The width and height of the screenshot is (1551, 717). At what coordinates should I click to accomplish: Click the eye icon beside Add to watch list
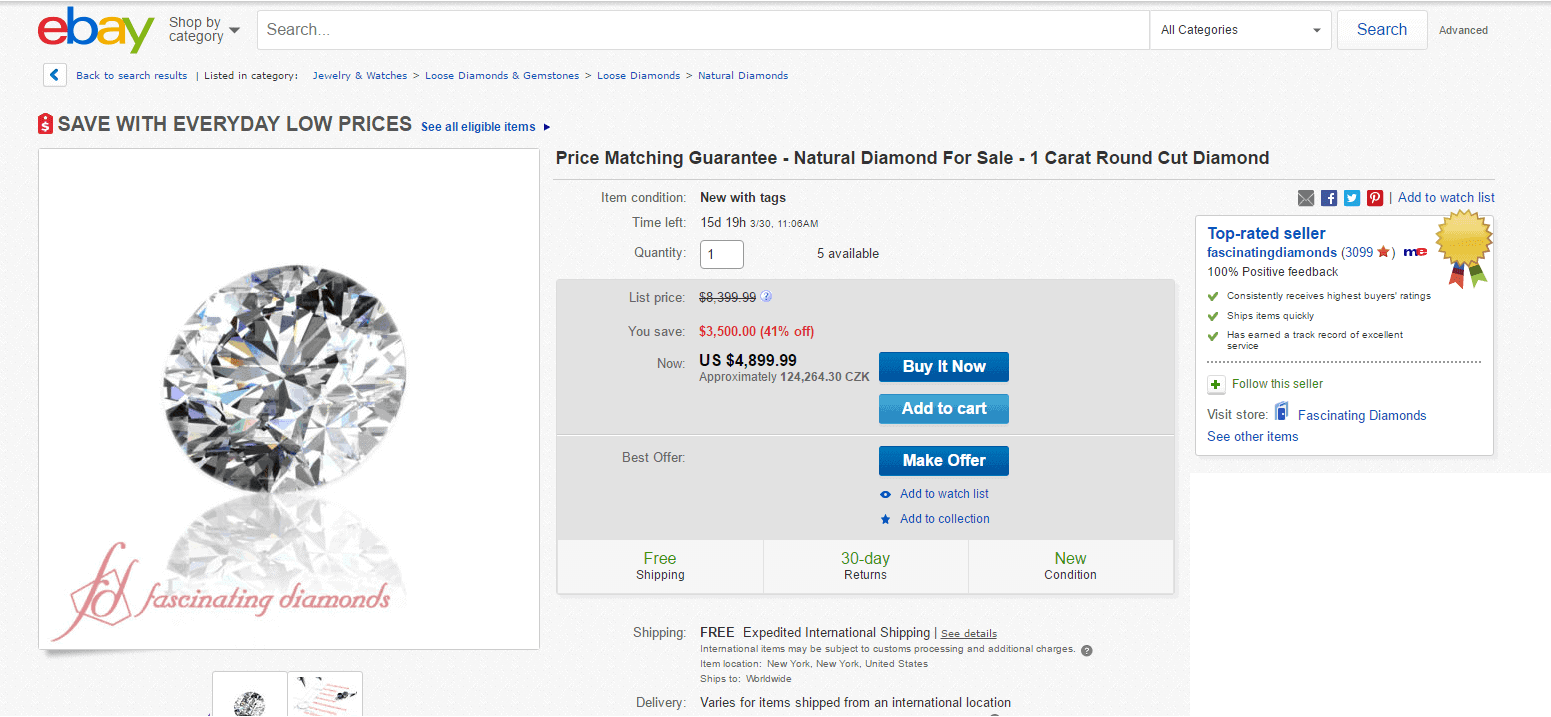884,493
